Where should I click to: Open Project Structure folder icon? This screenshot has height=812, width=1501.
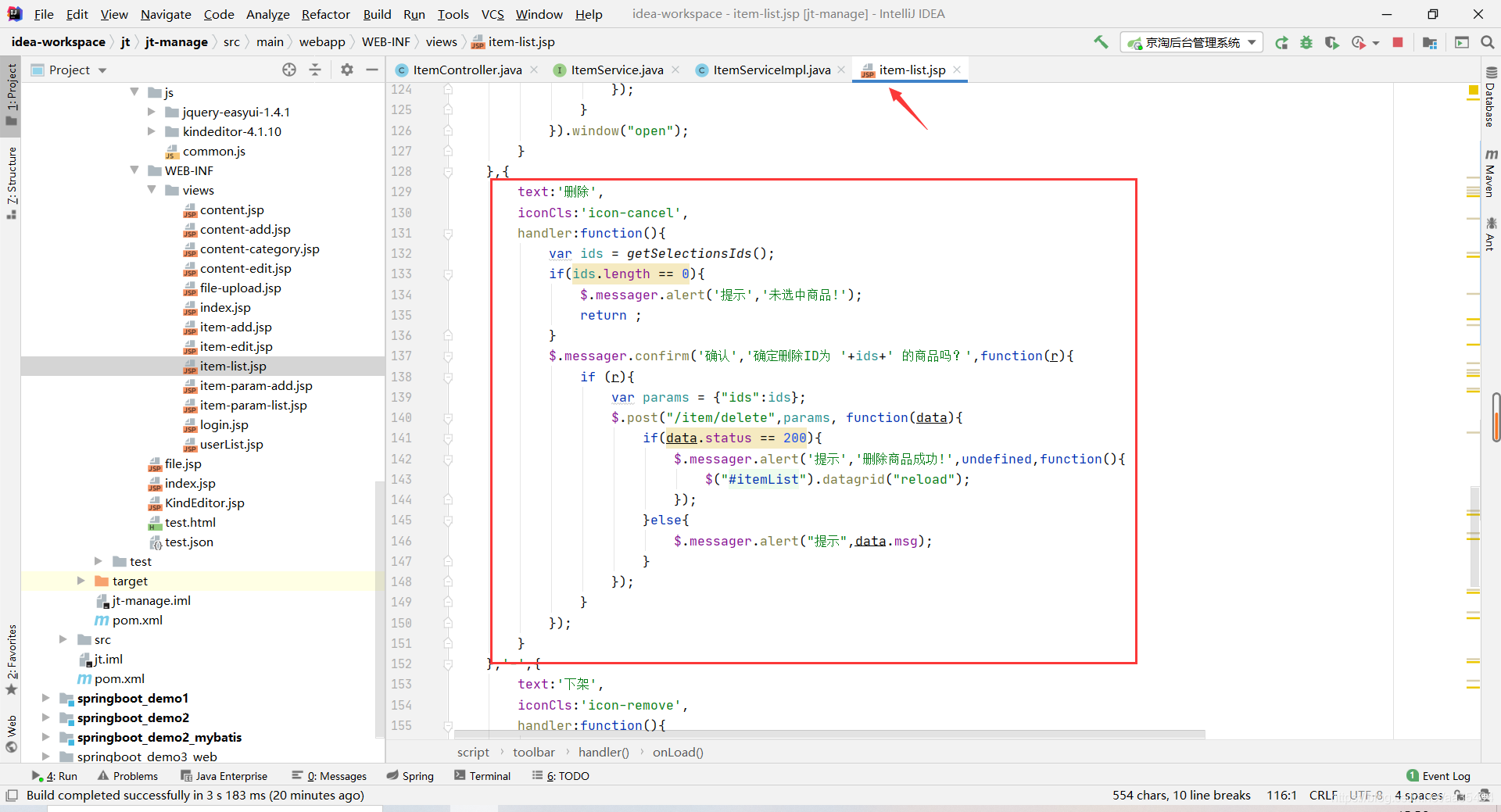pos(1430,43)
